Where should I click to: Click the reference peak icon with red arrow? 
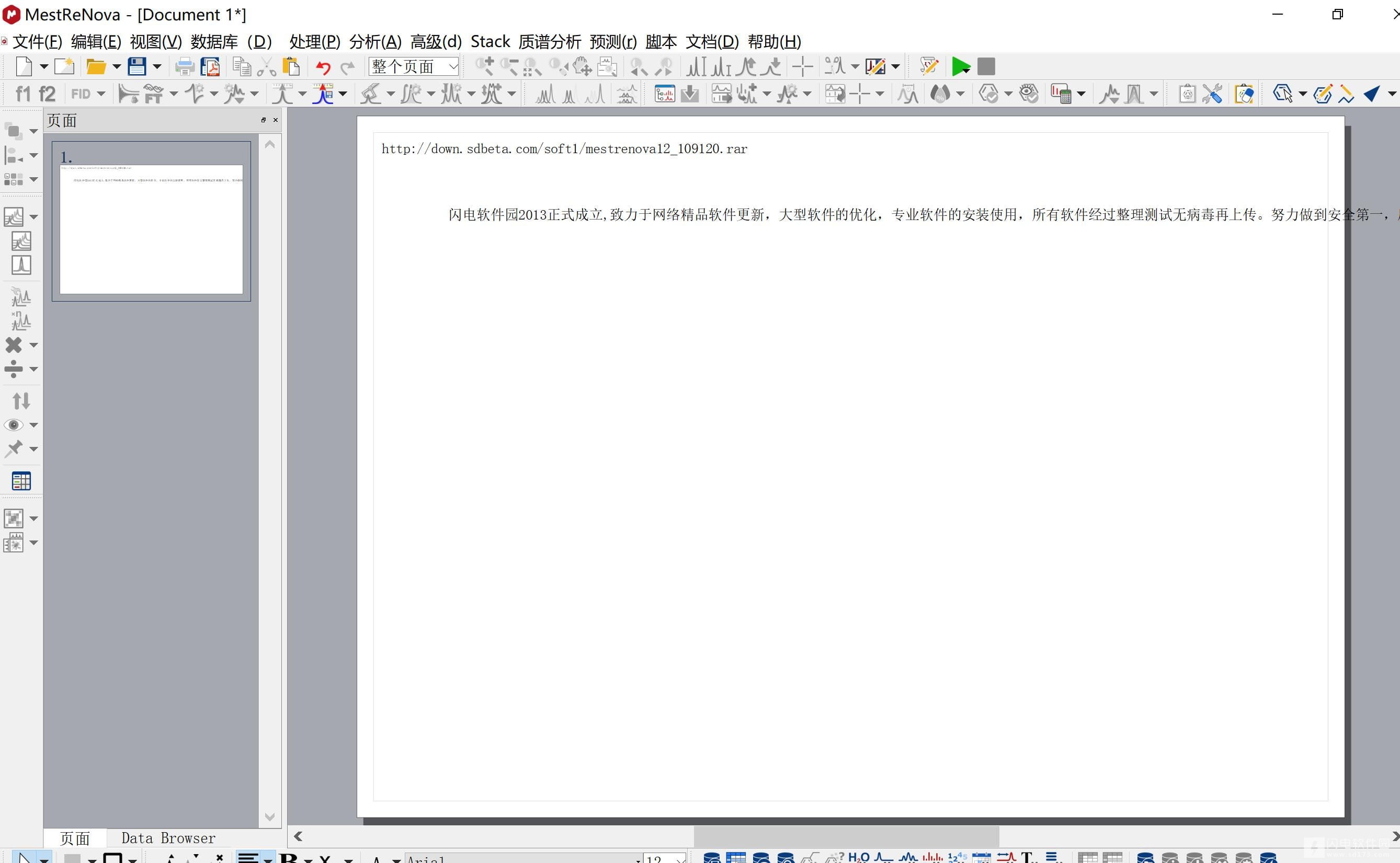323,94
